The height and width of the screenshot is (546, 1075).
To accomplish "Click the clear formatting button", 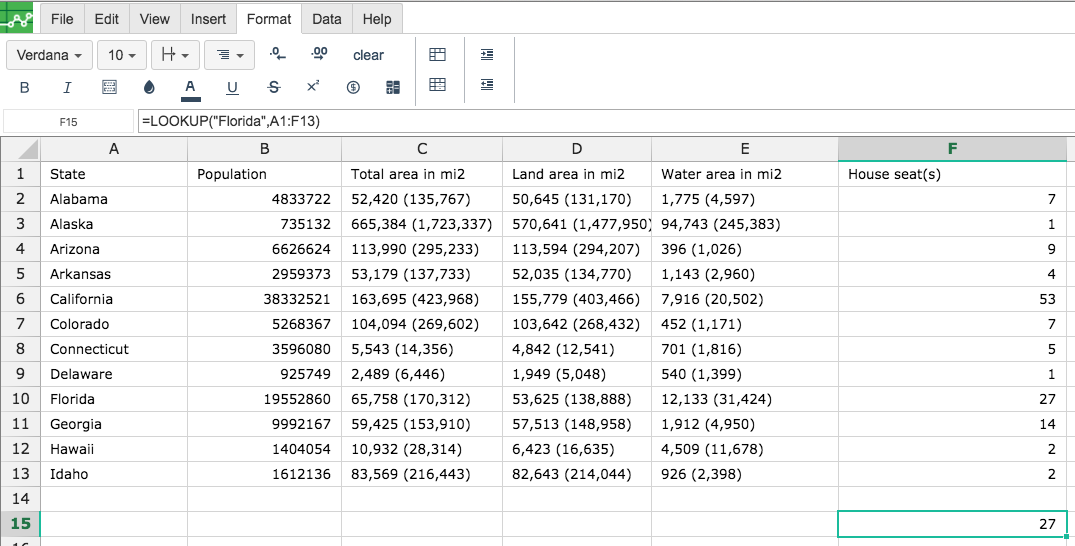I will pos(368,56).
